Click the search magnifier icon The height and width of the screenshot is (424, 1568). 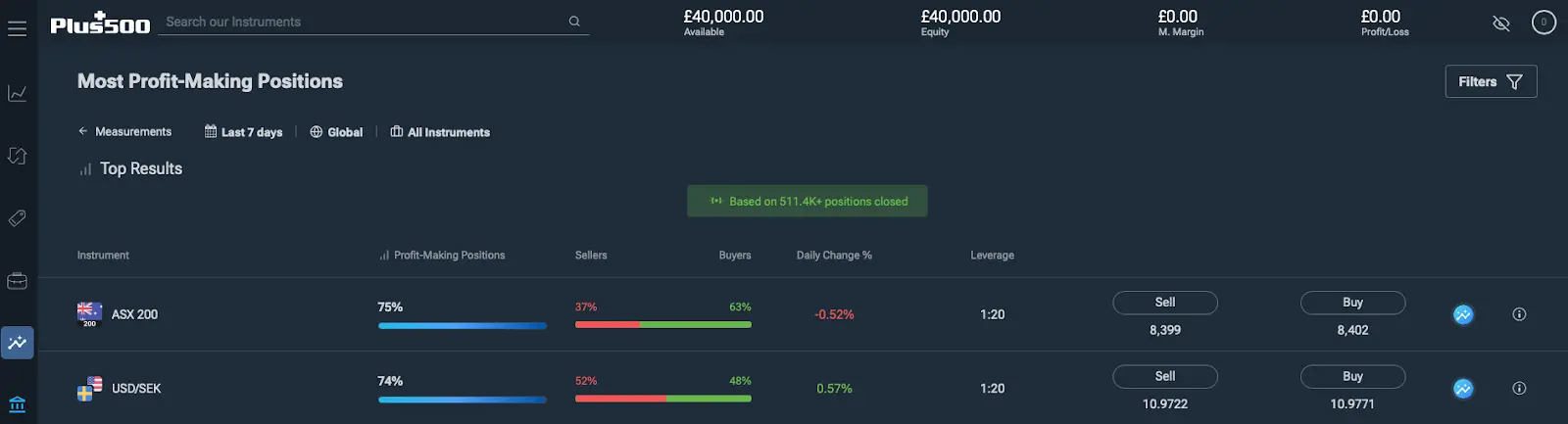574,22
